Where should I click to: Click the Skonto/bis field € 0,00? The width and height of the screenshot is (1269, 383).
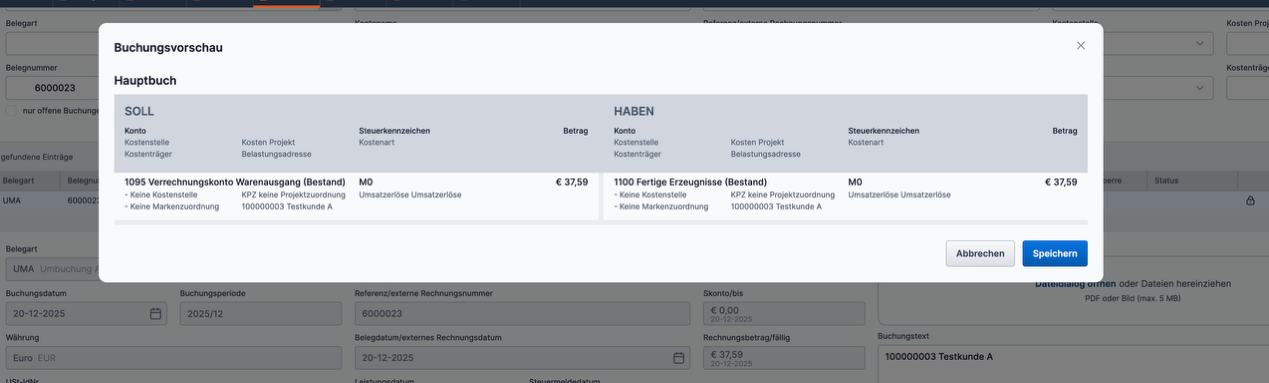(784, 313)
